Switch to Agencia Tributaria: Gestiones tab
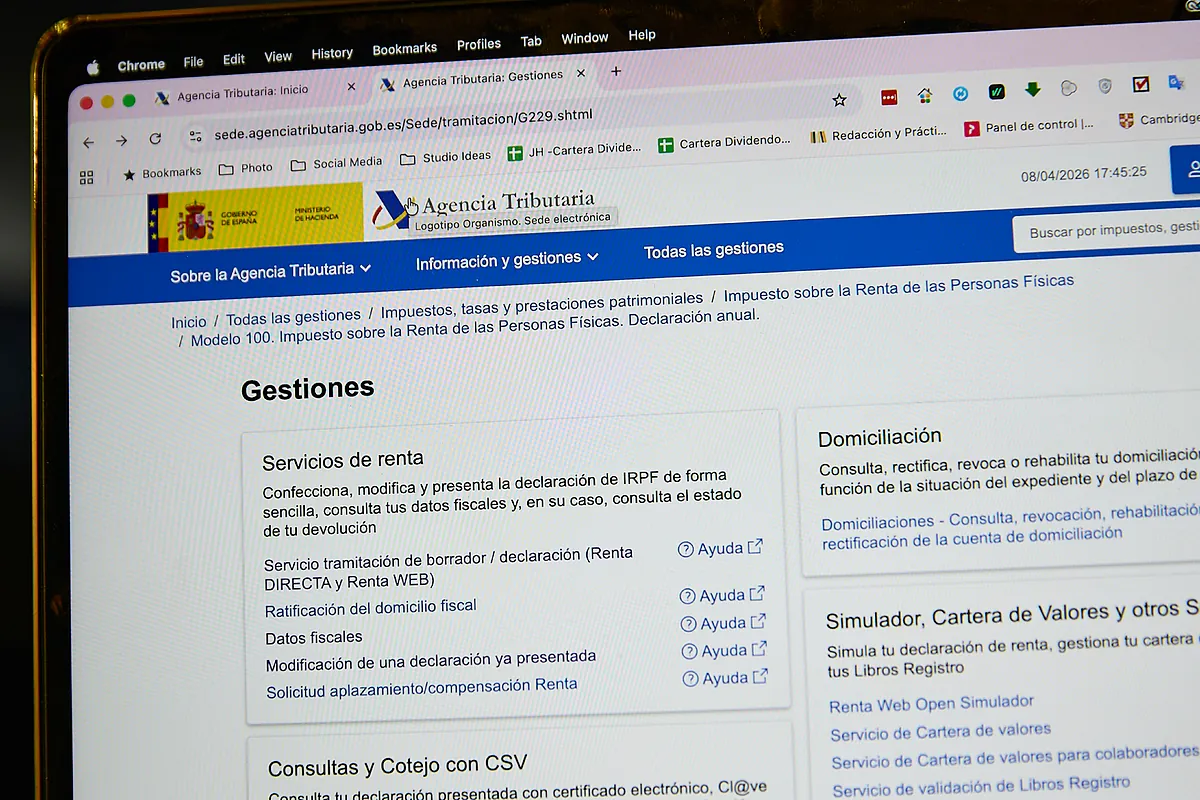 point(483,79)
